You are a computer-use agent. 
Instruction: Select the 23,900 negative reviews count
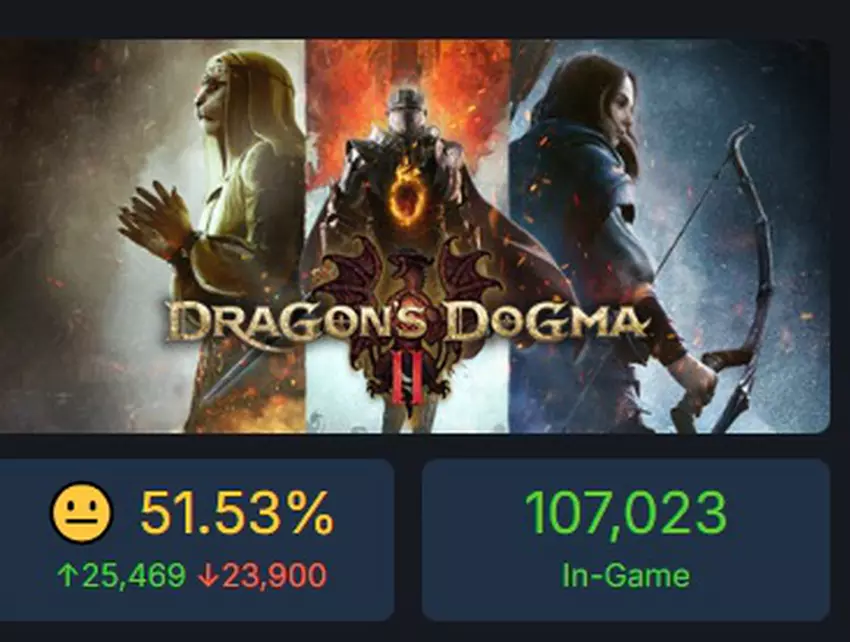pyautogui.click(x=273, y=575)
